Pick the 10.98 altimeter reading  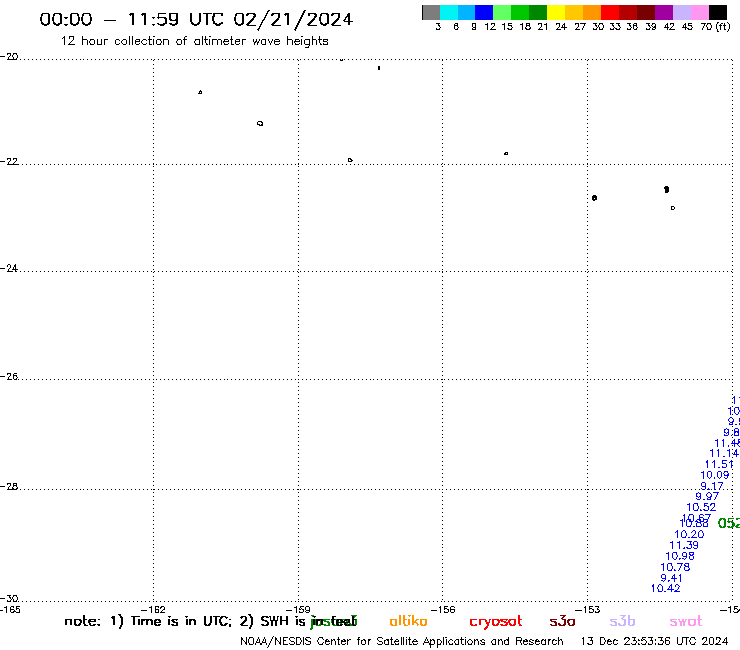coord(680,556)
